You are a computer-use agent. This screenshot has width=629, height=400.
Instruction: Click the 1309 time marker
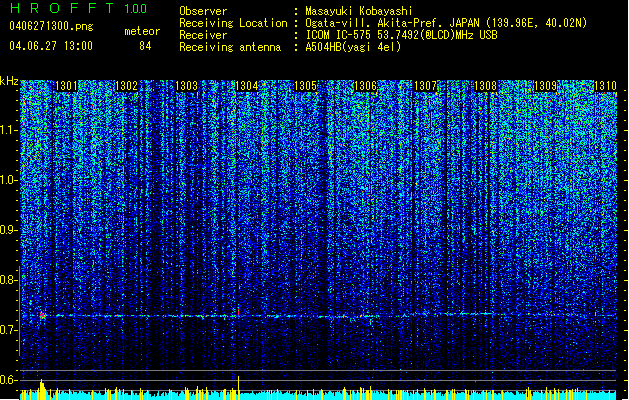tap(546, 86)
